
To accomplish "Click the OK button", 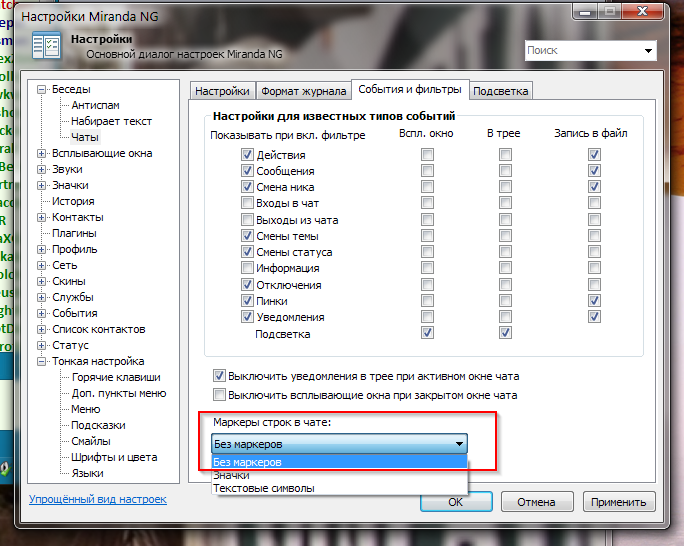I will 456,502.
